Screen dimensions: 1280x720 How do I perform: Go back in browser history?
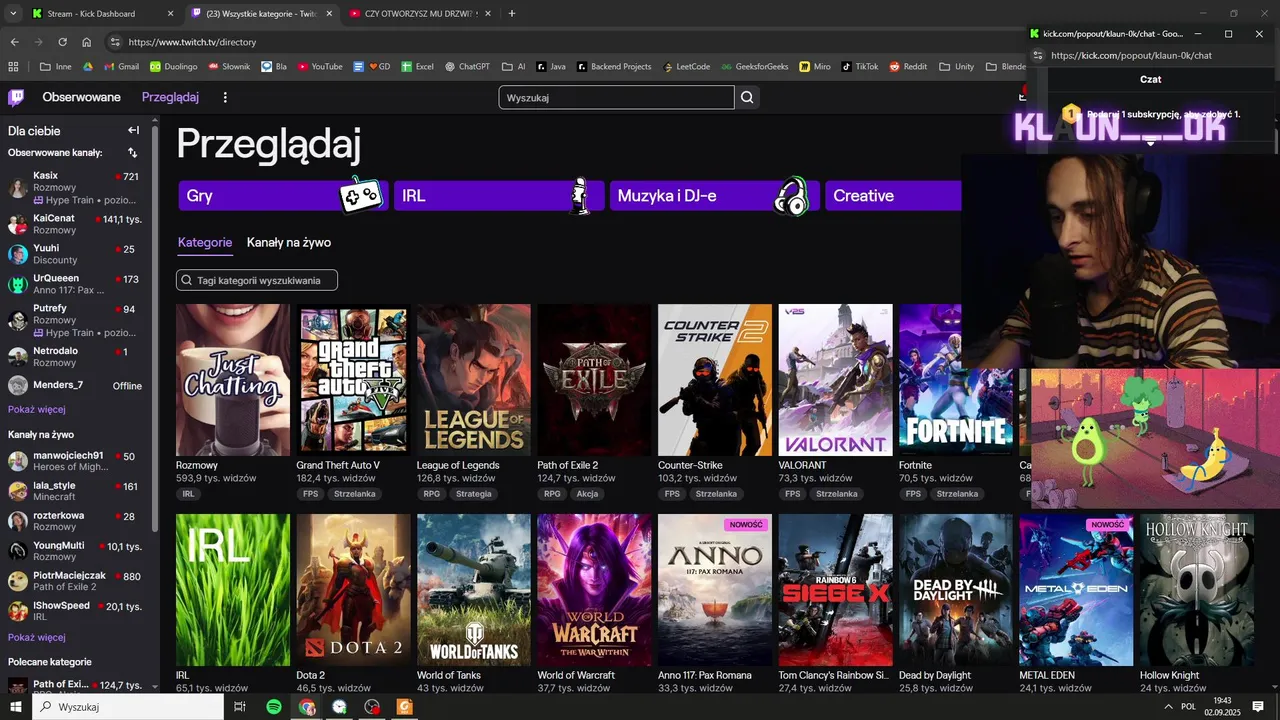[x=14, y=42]
